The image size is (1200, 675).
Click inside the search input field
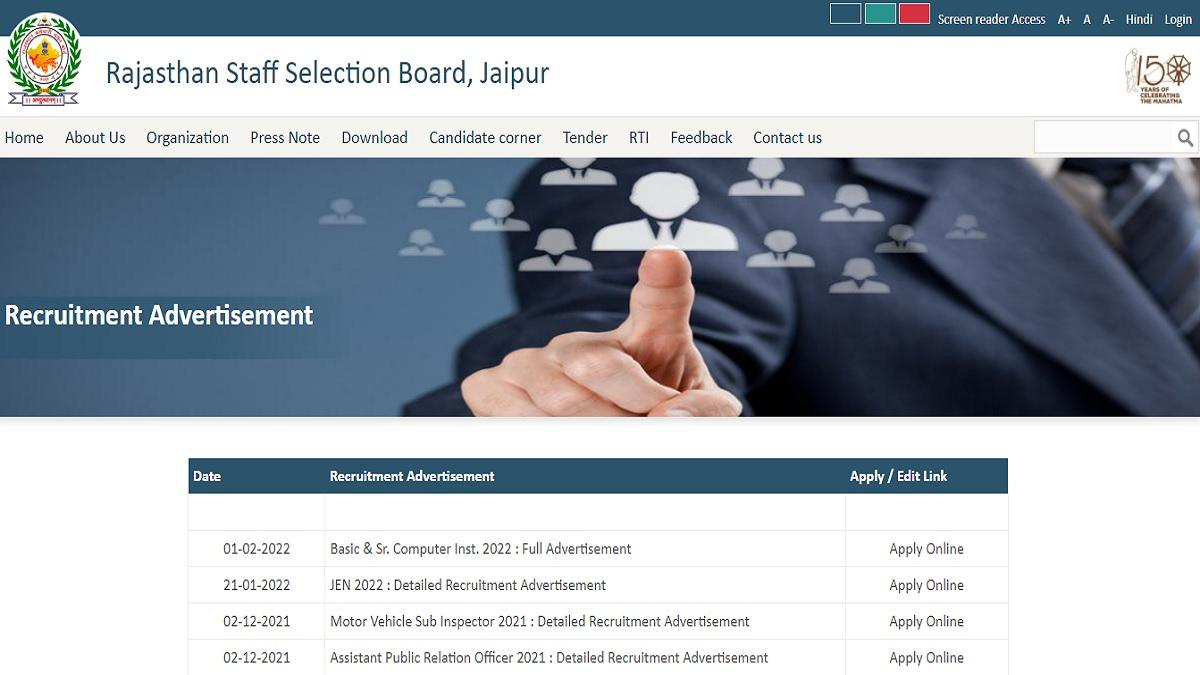(x=1100, y=137)
